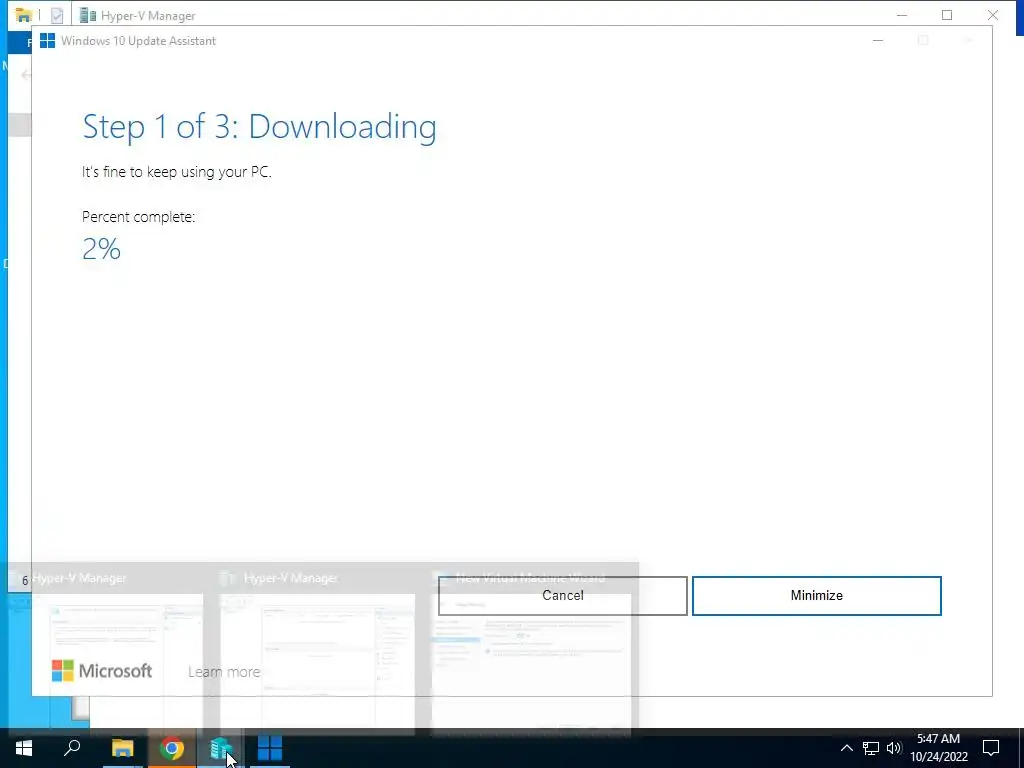Screen dimensions: 1024x768
Task: Open File Explorer from the taskbar
Action: tap(122, 748)
